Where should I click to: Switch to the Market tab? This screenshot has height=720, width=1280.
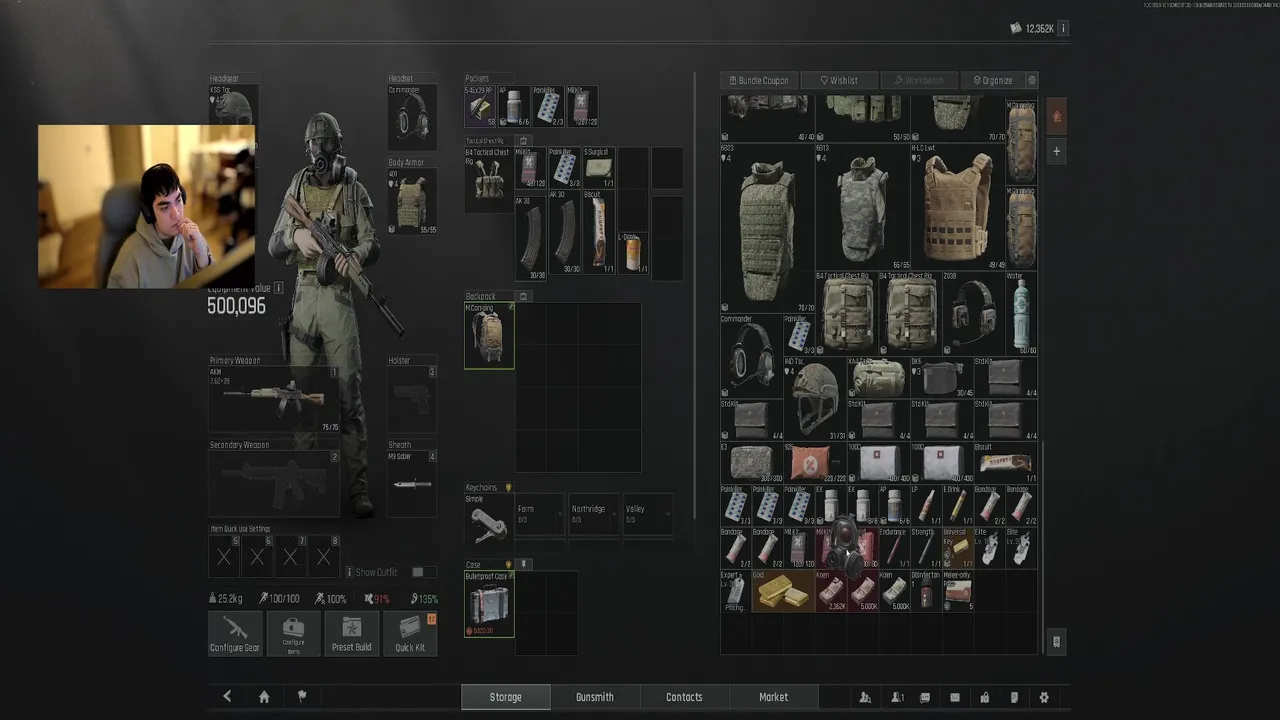[x=773, y=697]
